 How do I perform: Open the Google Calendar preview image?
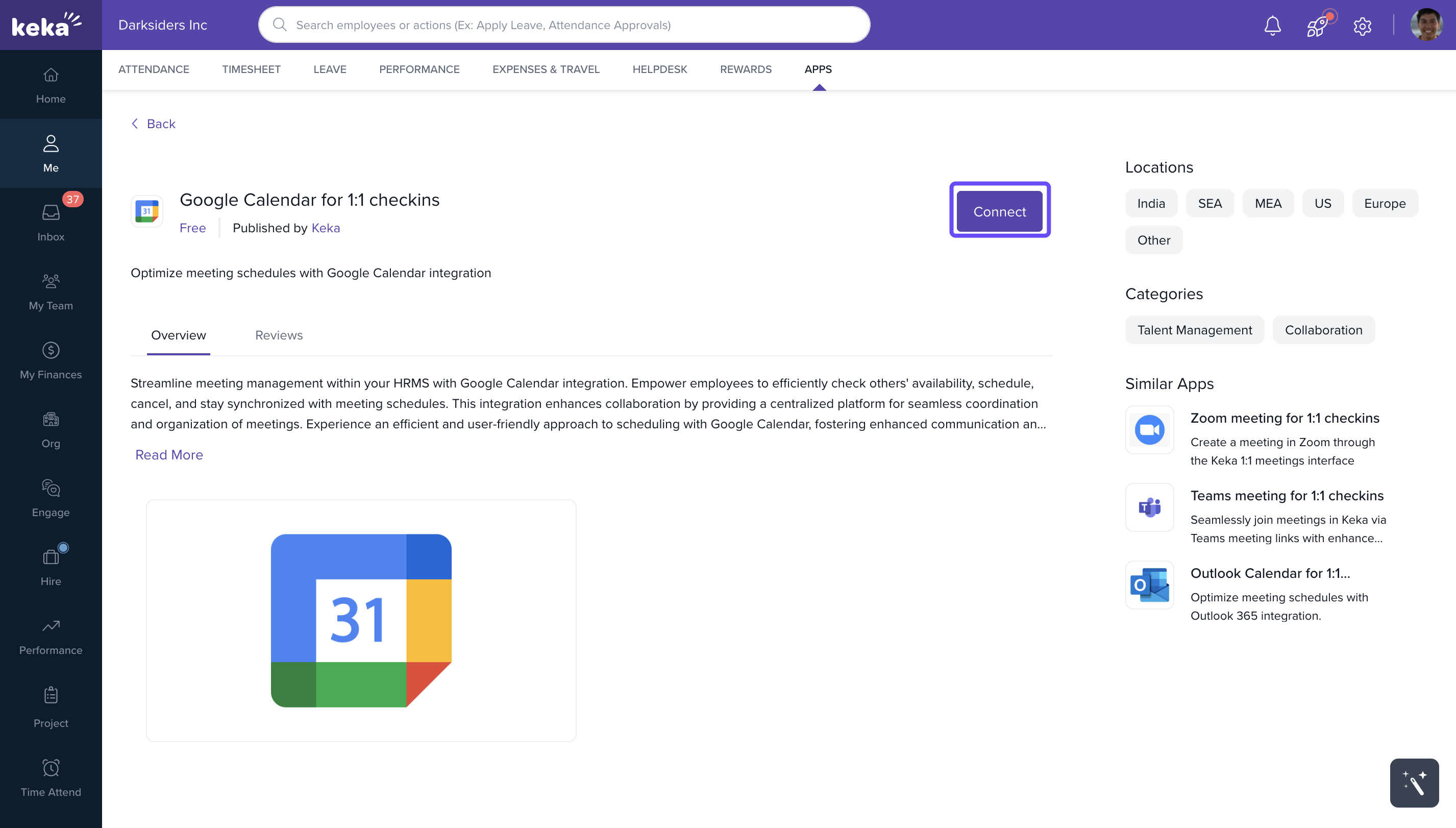pyautogui.click(x=361, y=620)
